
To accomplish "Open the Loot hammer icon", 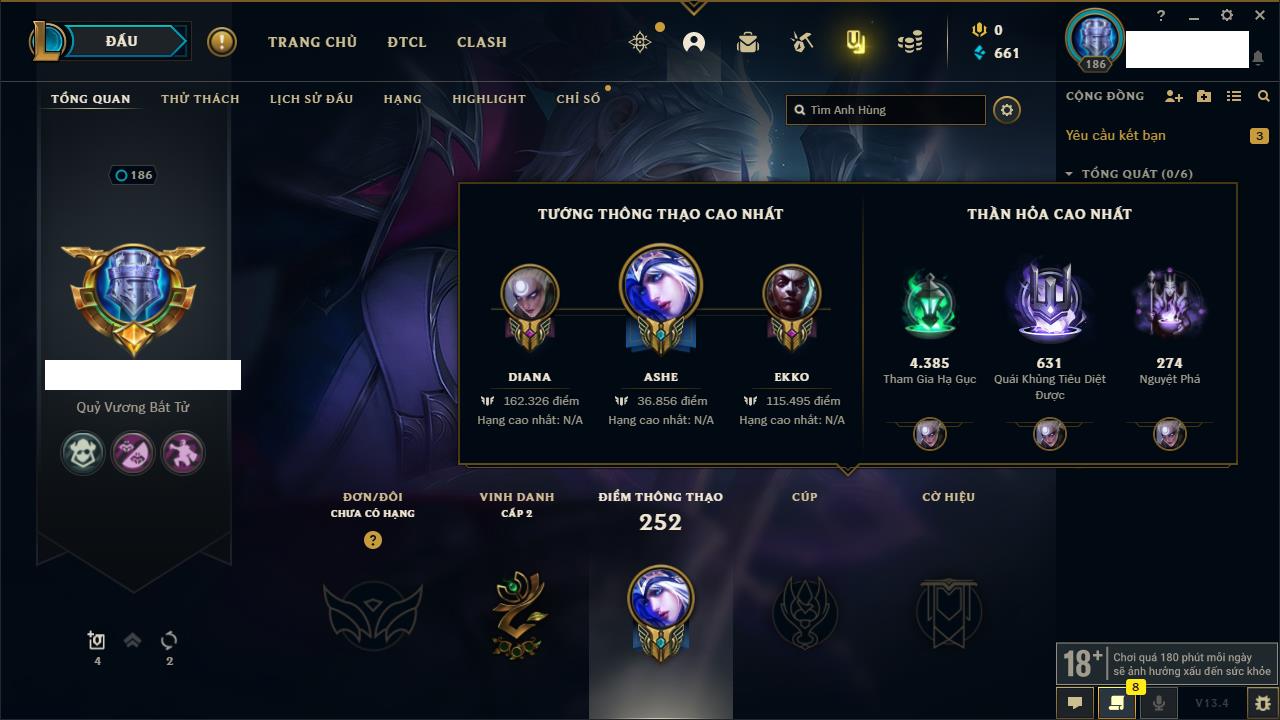I will 801,42.
